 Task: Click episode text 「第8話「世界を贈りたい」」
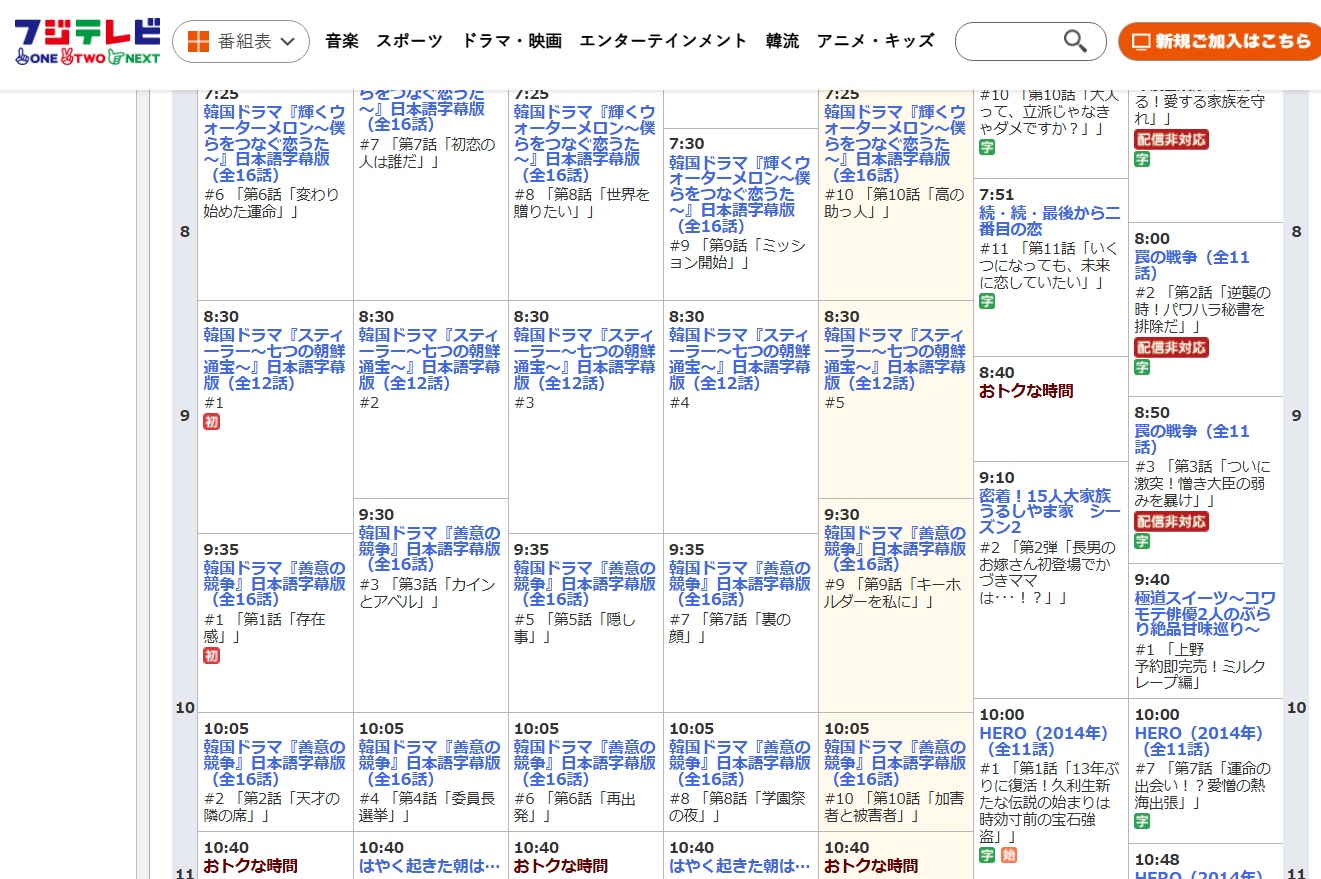[x=582, y=203]
